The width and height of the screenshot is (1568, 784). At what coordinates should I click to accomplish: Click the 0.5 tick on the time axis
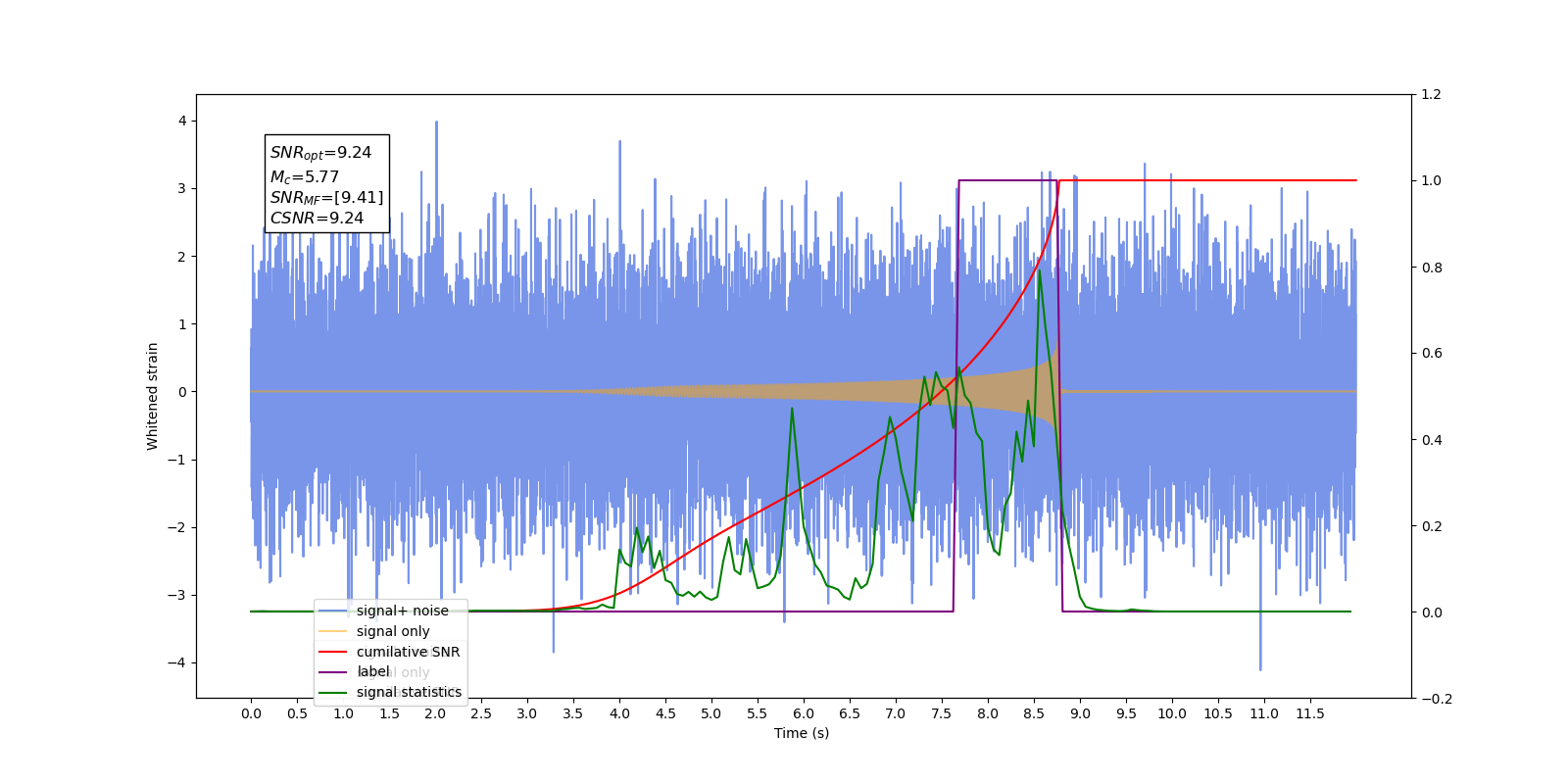tap(297, 713)
